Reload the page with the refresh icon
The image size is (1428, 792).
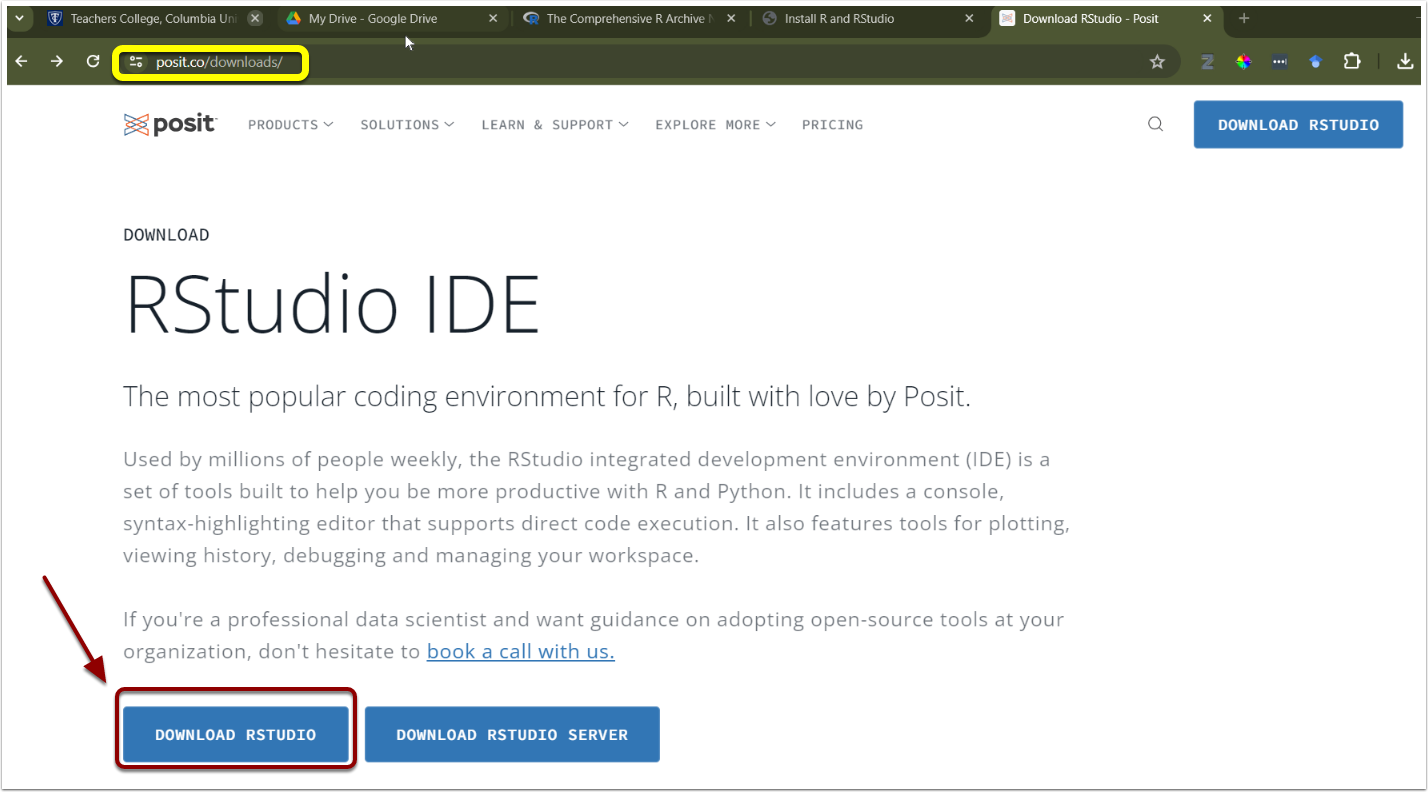coord(93,62)
